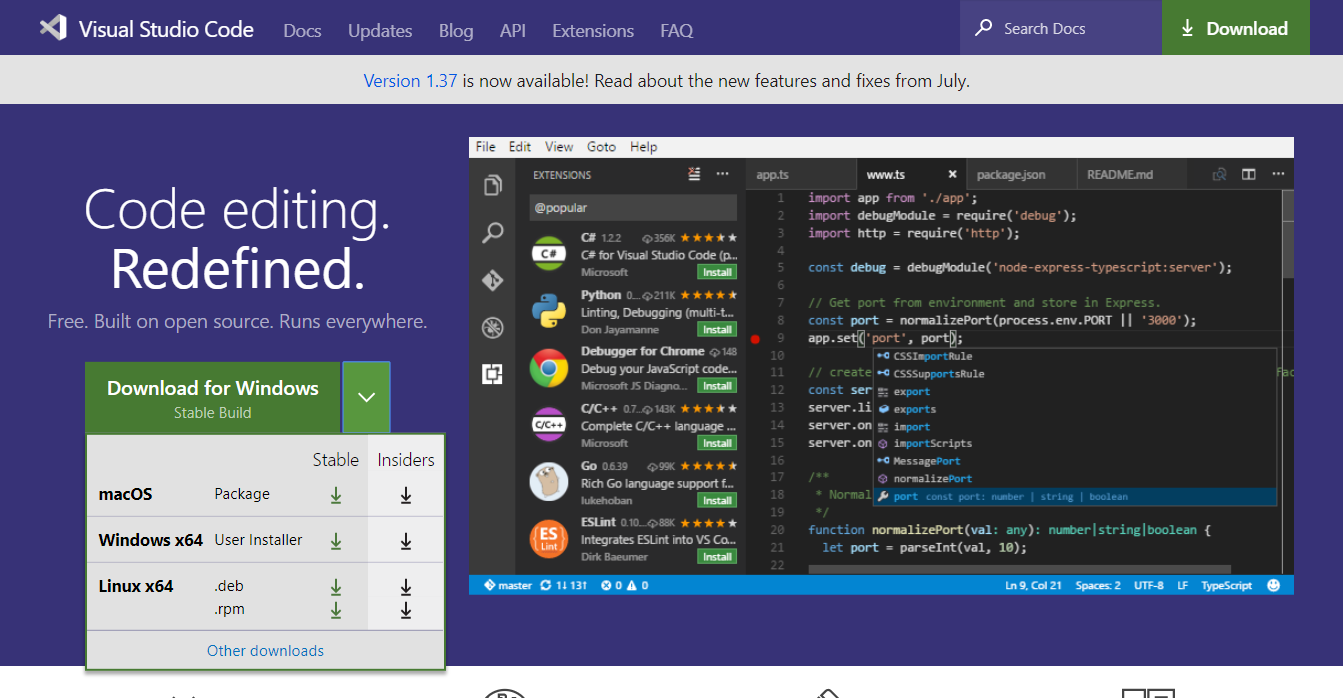This screenshot has height=698, width=1343.
Task: Download macOS Stable package arrow
Action: (336, 494)
